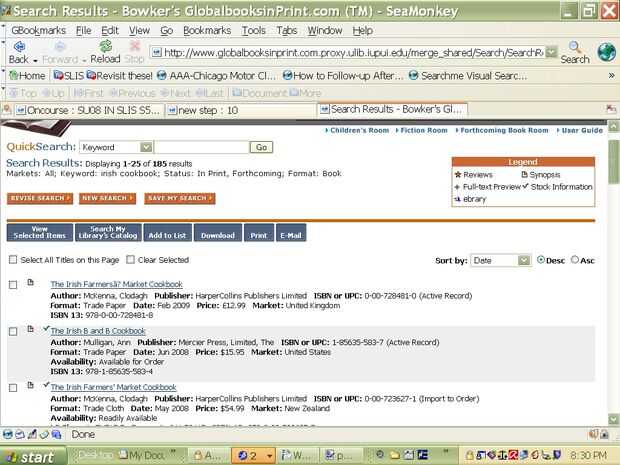
Task: Switch to Oncourse : SU08 IN SLIS tab
Action: [89, 110]
